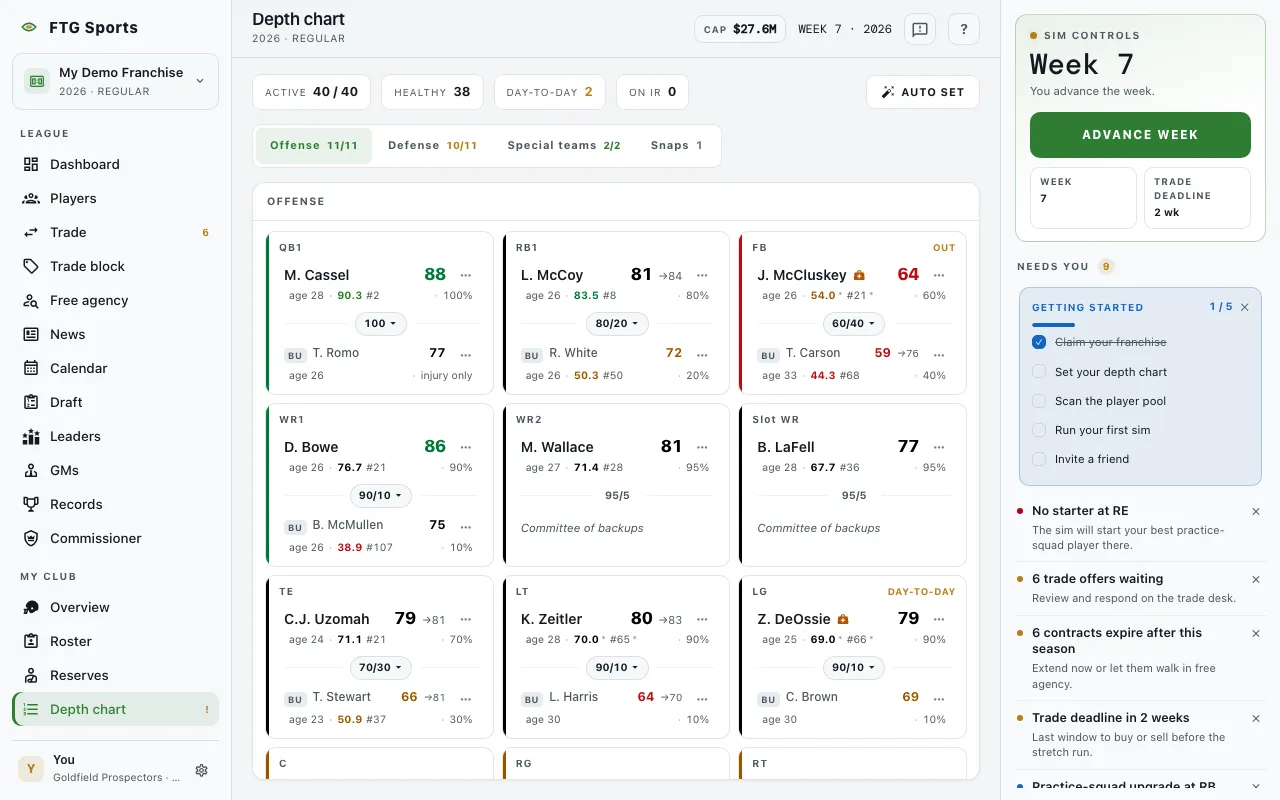Open the Draft page icon in sidebar
The height and width of the screenshot is (800, 1280).
(x=31, y=402)
